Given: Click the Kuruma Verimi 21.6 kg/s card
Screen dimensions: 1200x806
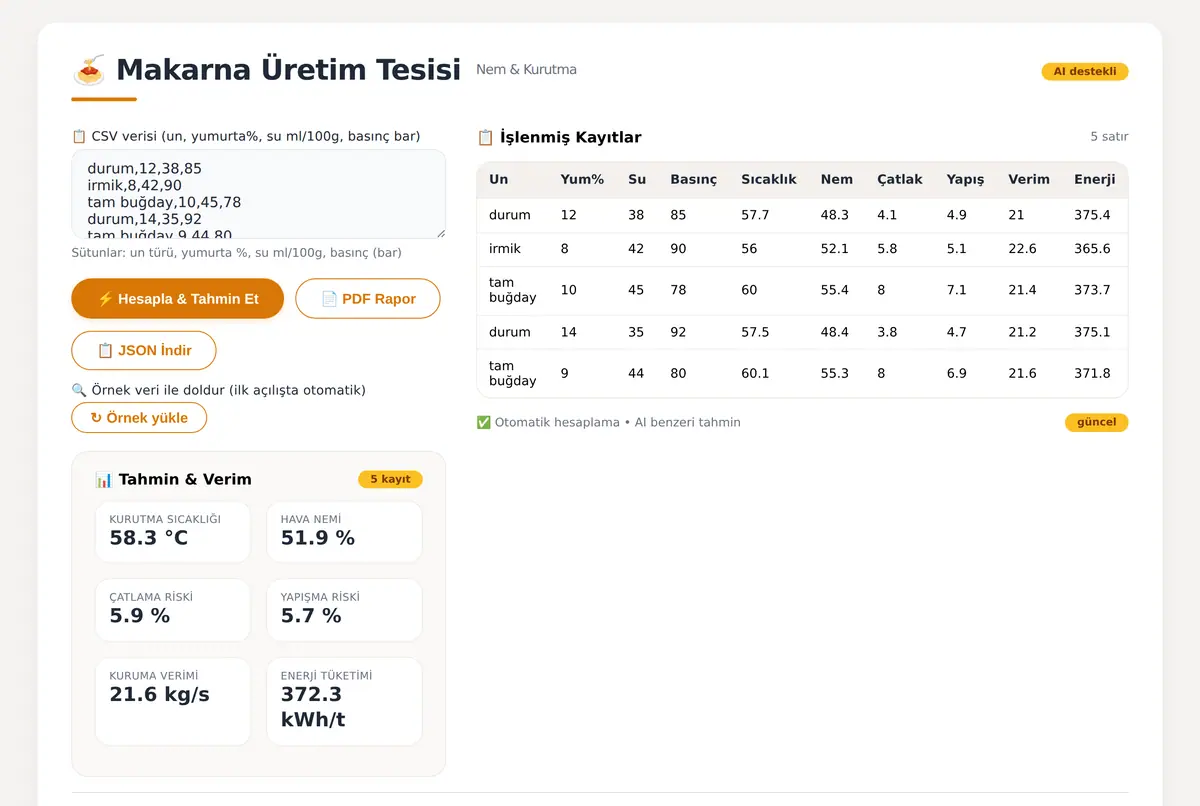Looking at the screenshot, I should pyautogui.click(x=173, y=701).
